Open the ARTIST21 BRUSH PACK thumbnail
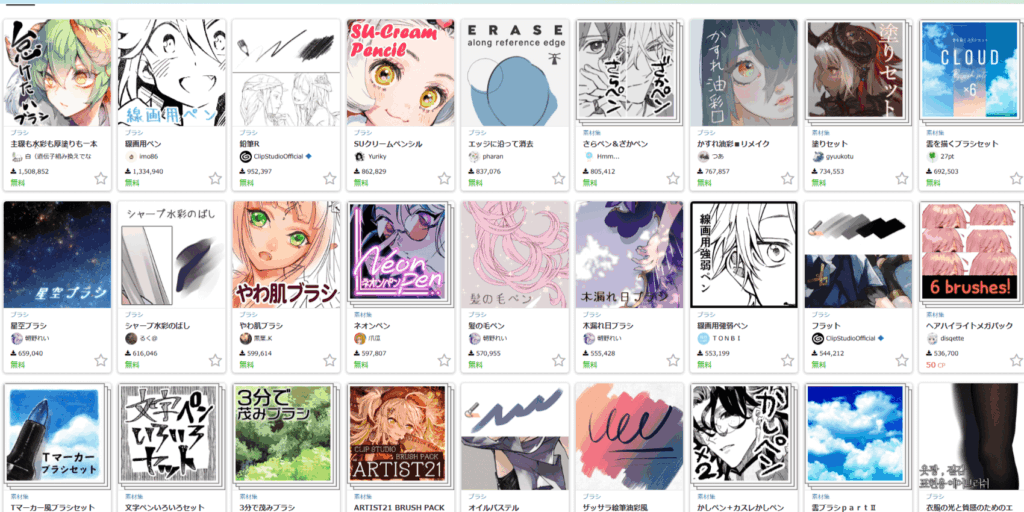Screen dimensions: 1024x512 (399, 436)
